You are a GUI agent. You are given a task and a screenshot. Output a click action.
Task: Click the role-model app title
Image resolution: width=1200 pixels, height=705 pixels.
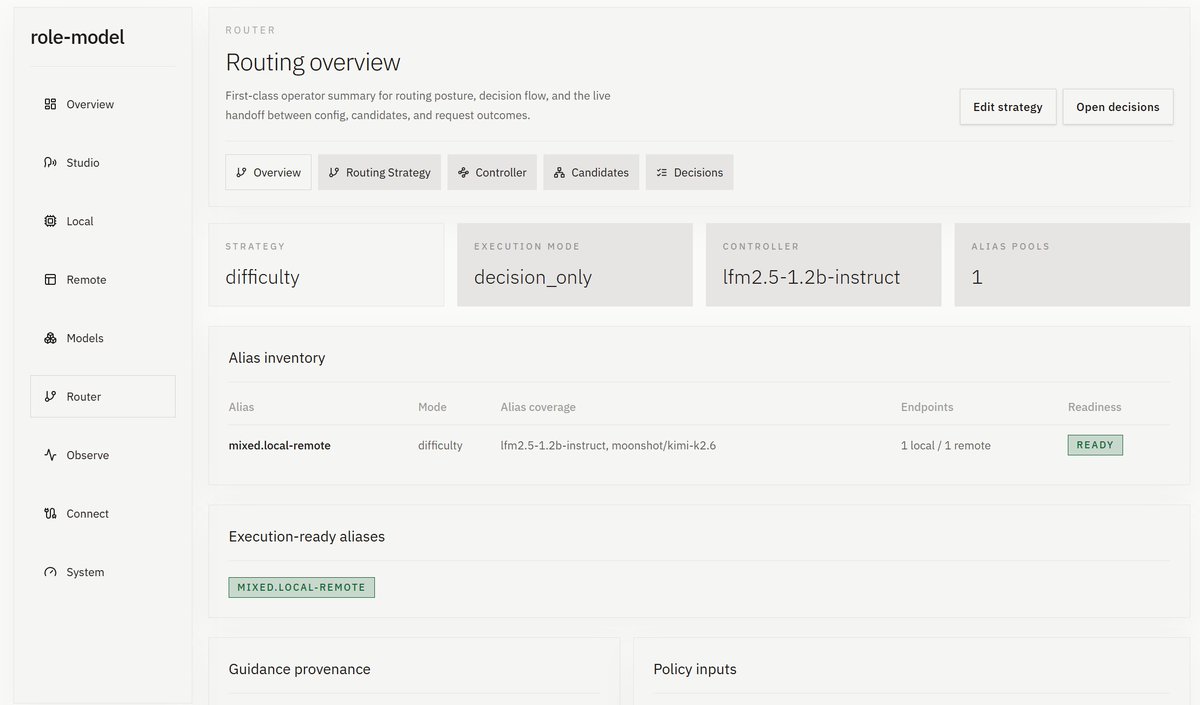78,38
